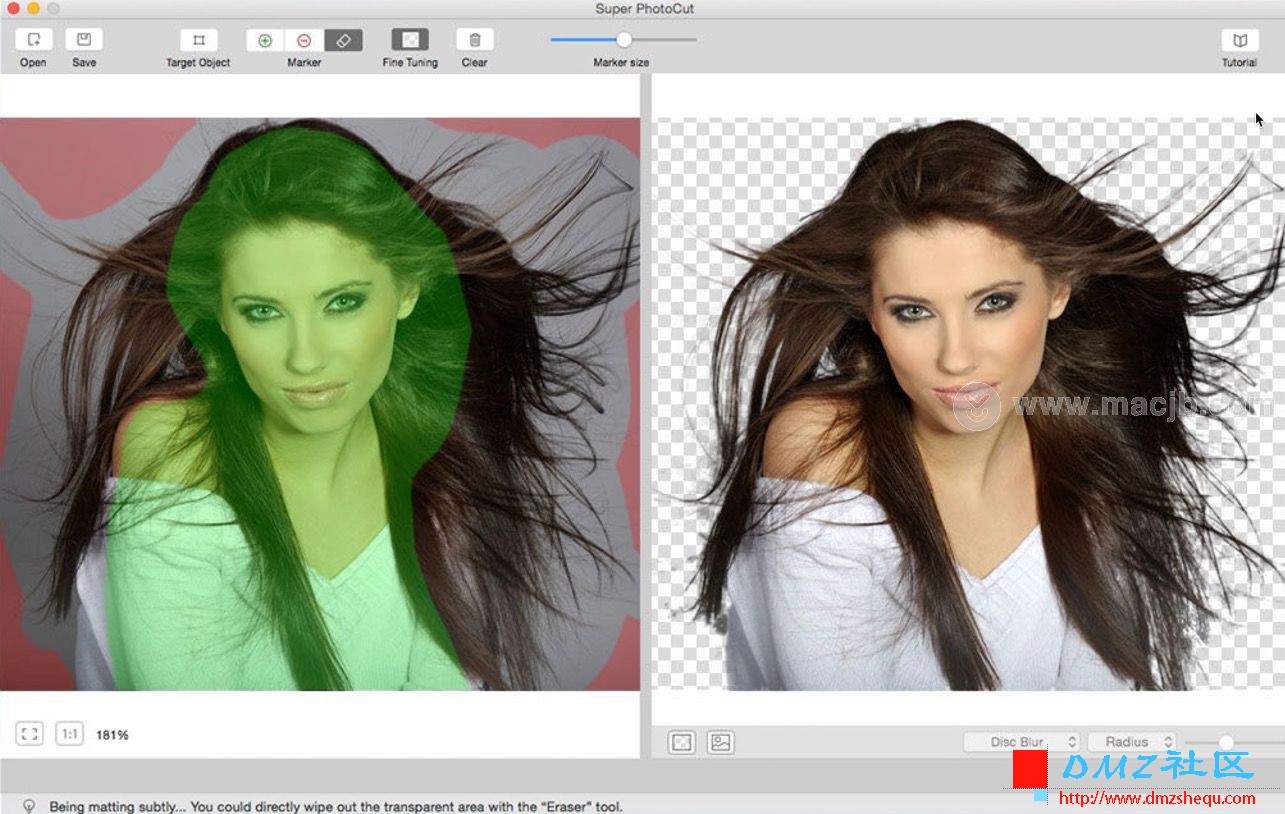The width and height of the screenshot is (1285, 814).
Task: Select the Target Object rectangle tool
Action: (x=198, y=40)
